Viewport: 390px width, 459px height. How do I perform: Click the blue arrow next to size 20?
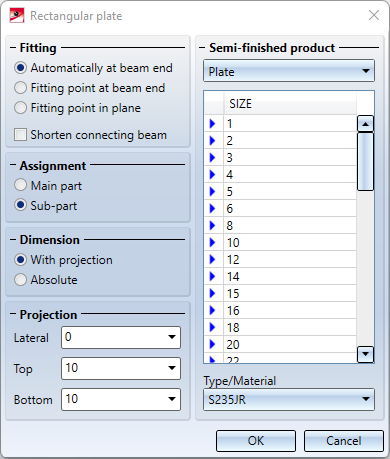pos(212,344)
